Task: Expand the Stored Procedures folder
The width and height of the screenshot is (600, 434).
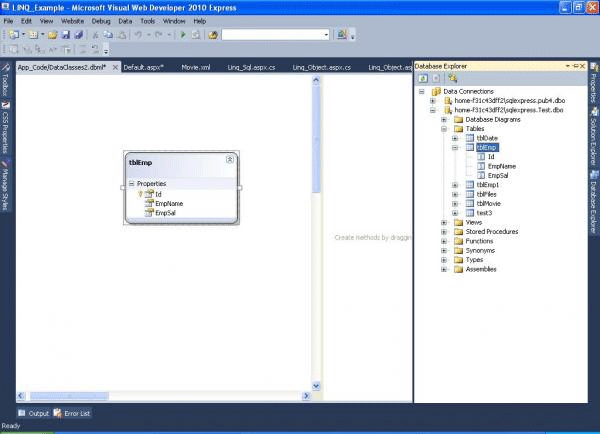Action: tap(444, 232)
